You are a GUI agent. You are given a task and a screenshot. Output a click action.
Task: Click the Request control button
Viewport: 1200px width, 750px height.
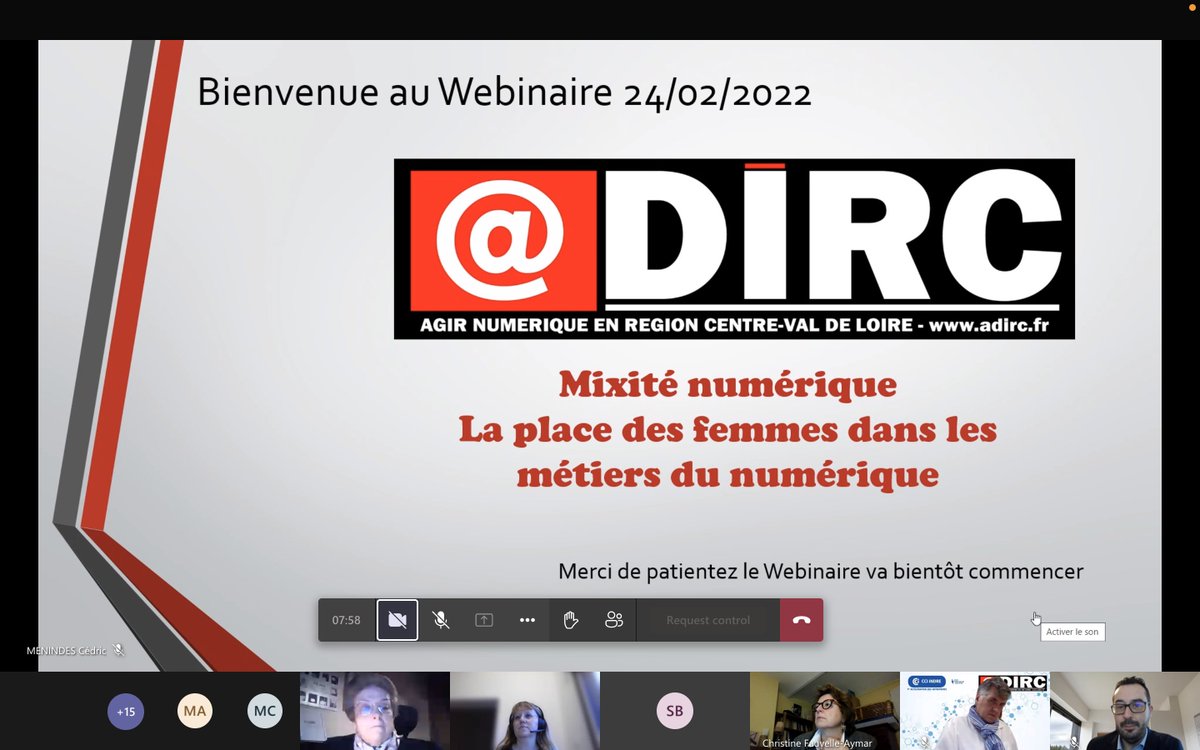tap(708, 620)
